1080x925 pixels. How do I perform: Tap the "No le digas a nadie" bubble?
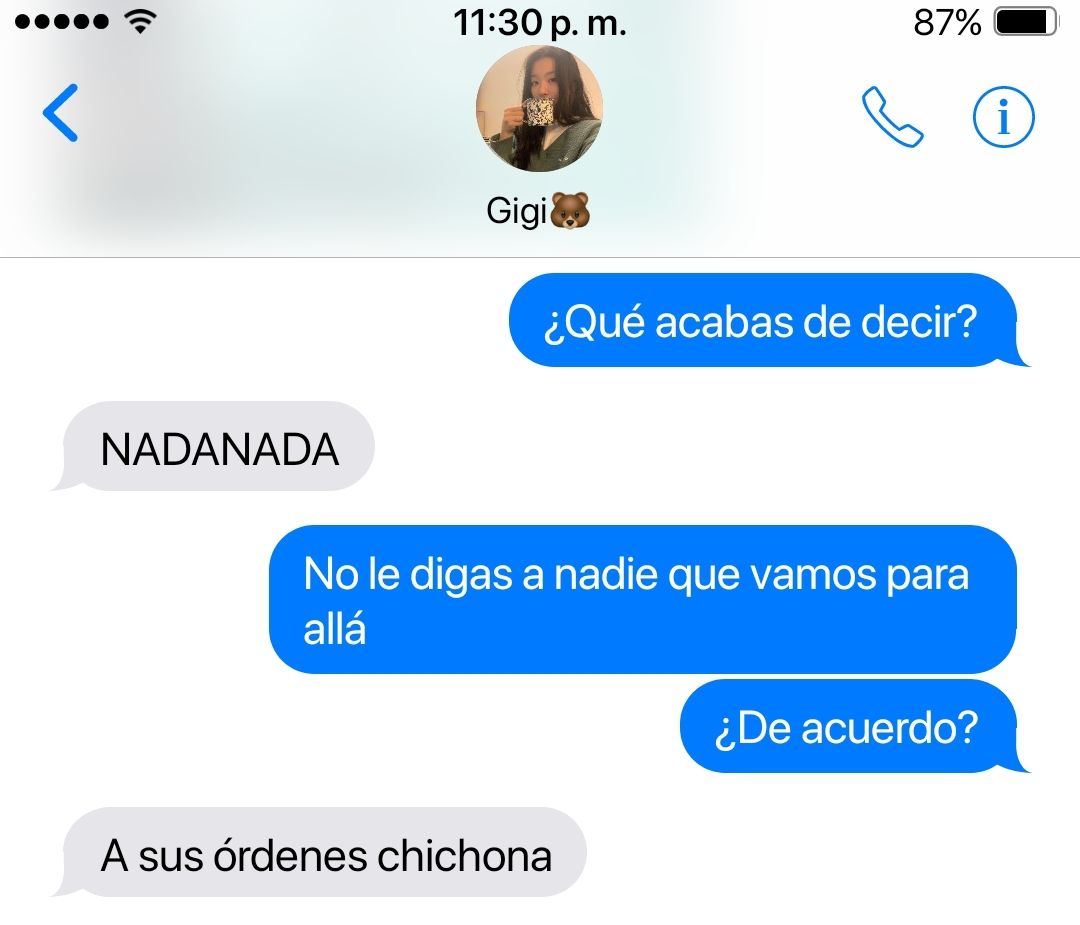click(x=643, y=599)
